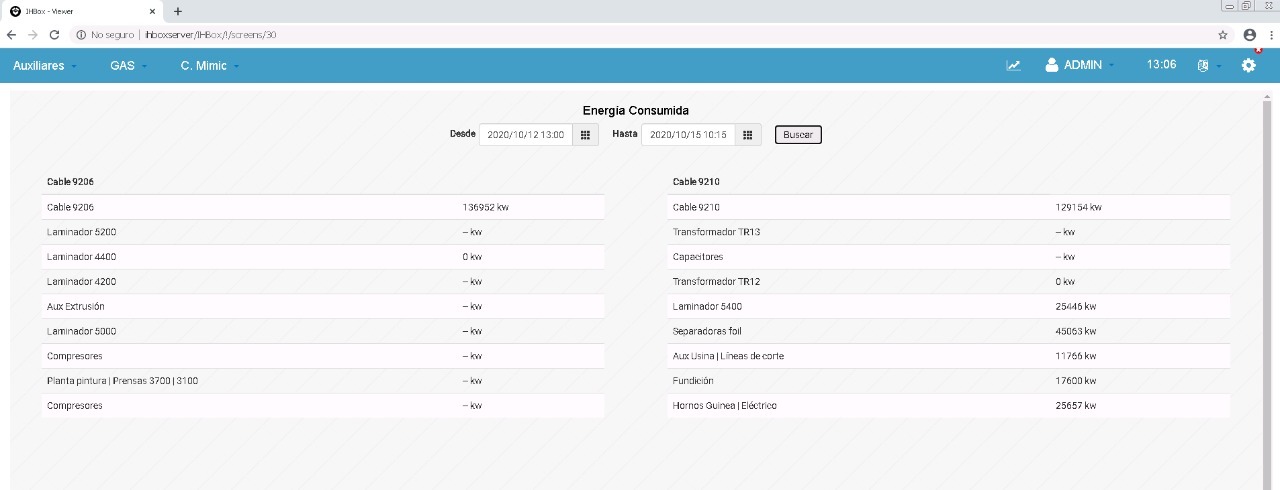
Task: Open Chrome three-dot menu
Action: click(1270, 34)
